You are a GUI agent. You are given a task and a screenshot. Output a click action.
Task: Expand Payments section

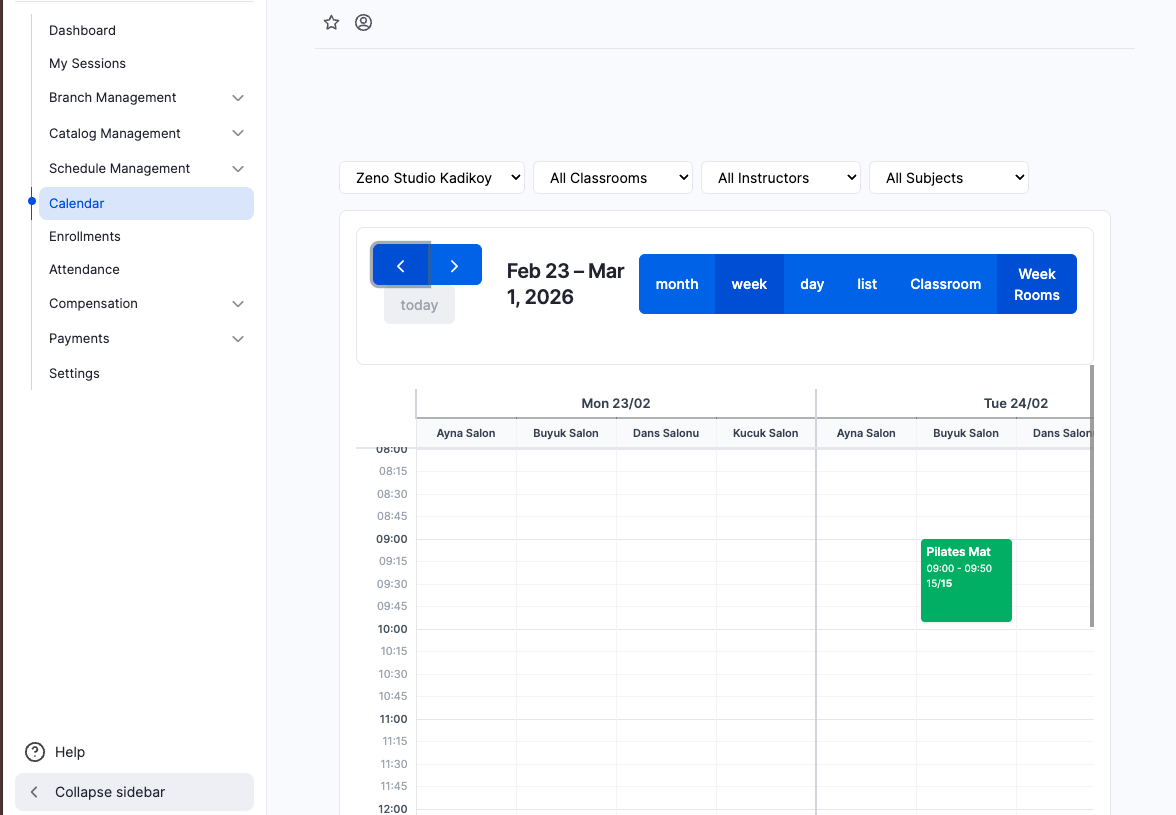point(238,339)
